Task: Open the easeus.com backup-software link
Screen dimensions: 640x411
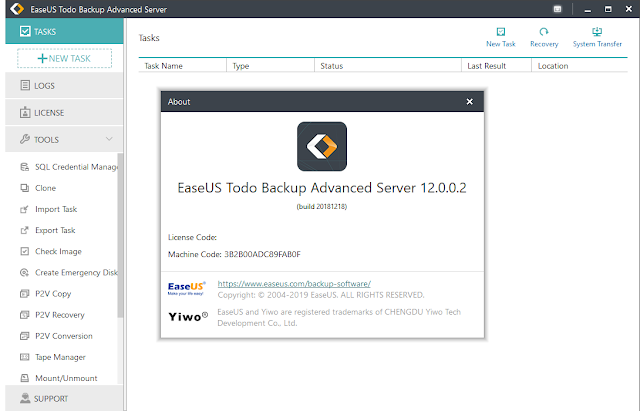Action: 294,284
